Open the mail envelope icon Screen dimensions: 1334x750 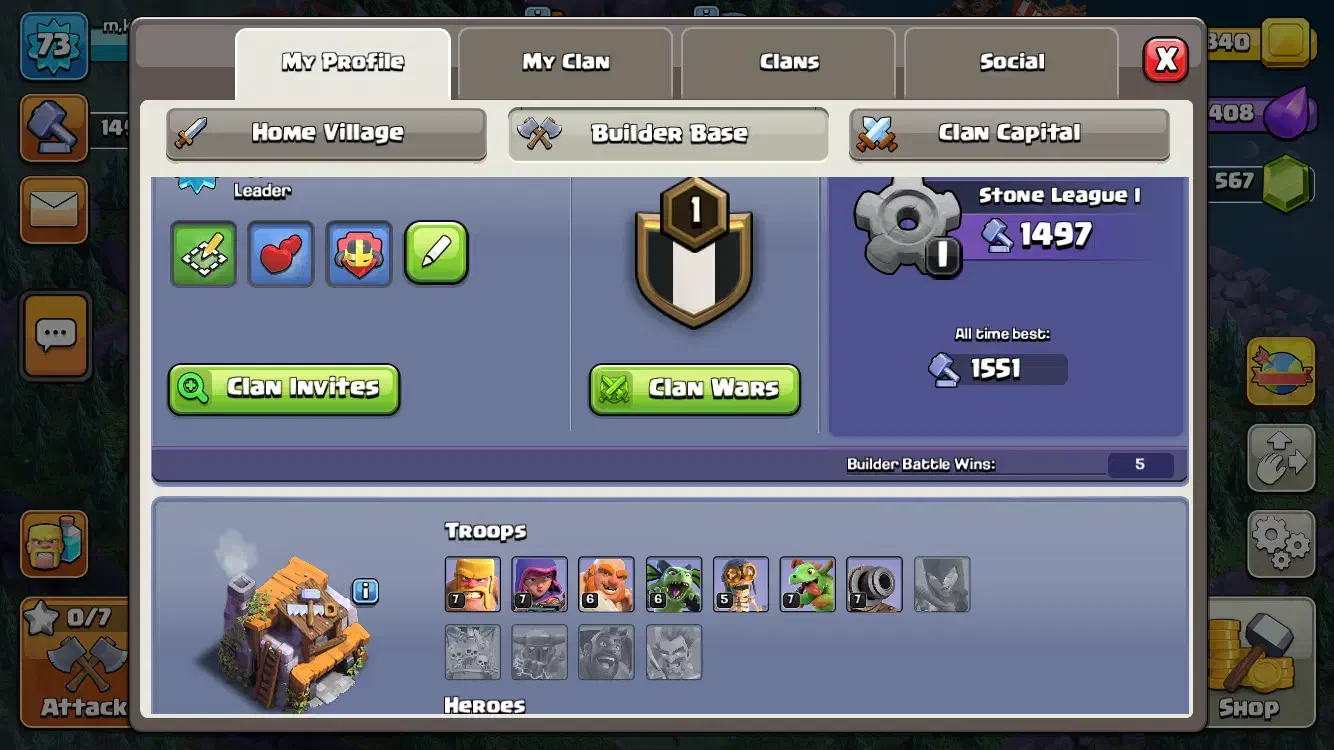[x=55, y=210]
